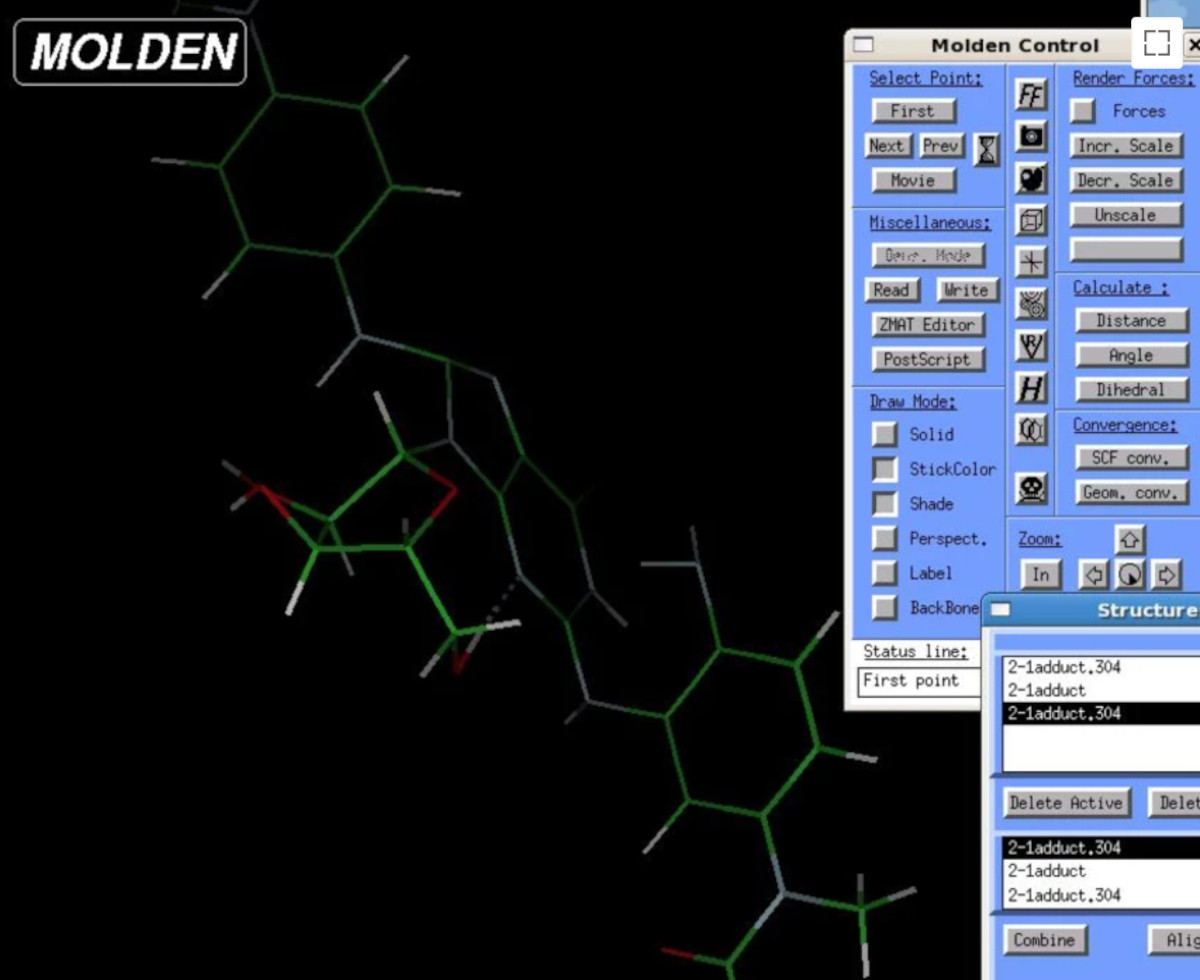Click the Delete Active button
The height and width of the screenshot is (980, 1200).
1067,803
